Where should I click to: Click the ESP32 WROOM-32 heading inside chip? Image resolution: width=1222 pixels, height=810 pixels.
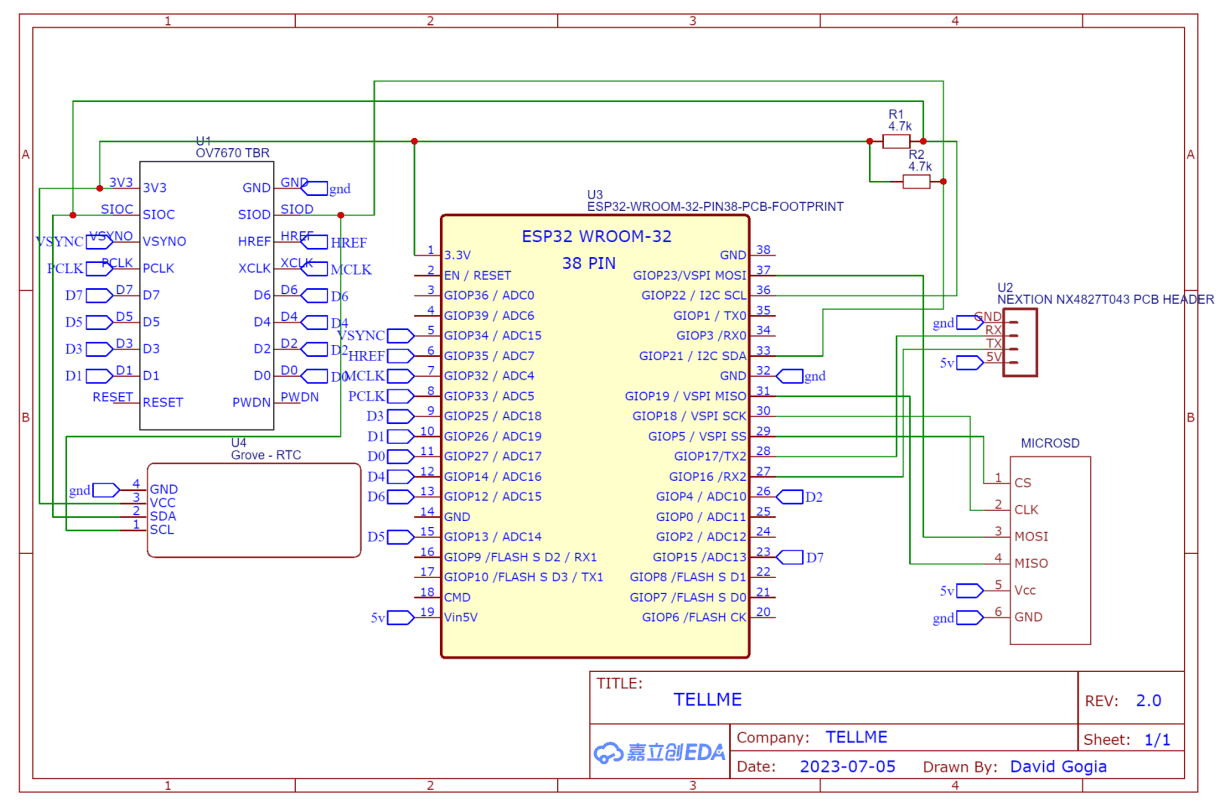(x=597, y=237)
